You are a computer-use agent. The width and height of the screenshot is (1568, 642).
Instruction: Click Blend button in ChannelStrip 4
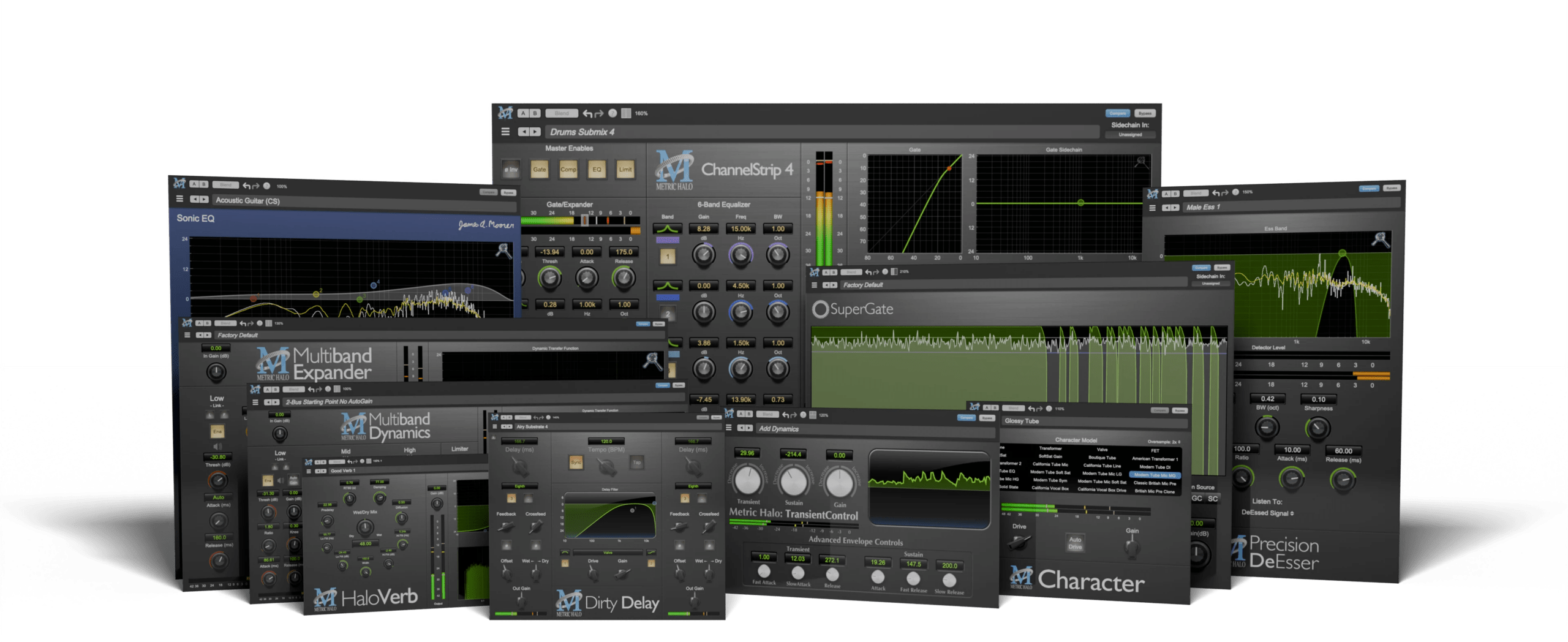(x=562, y=113)
